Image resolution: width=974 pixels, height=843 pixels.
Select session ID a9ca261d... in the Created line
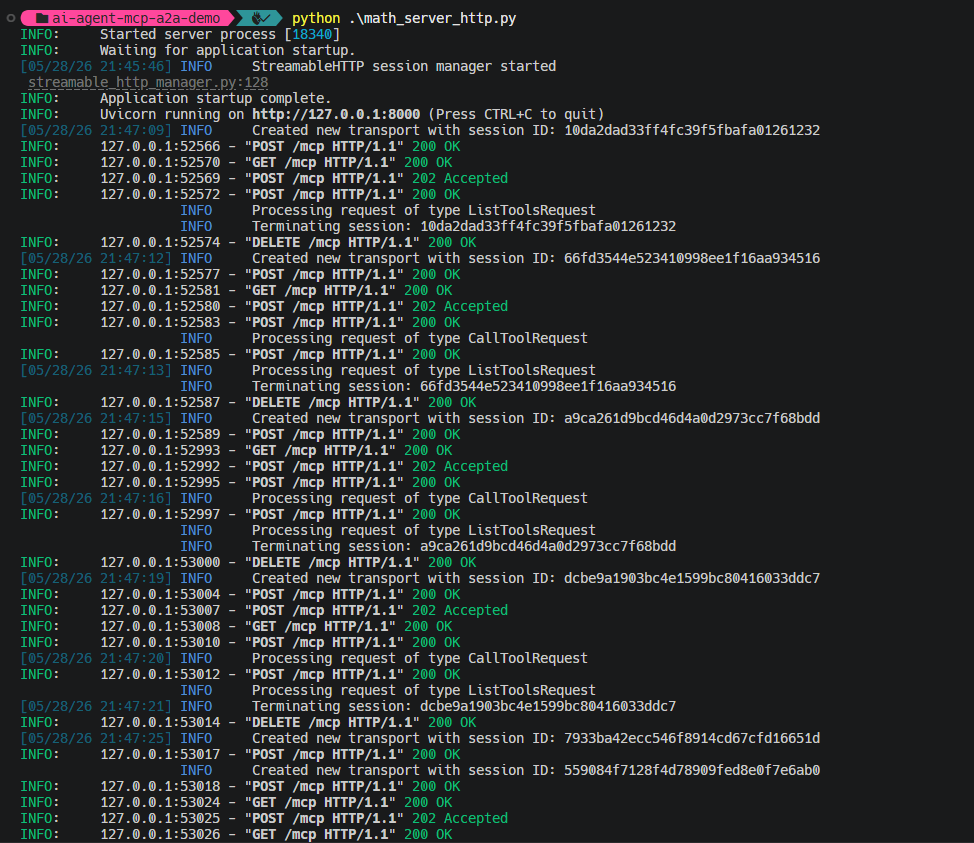click(692, 419)
